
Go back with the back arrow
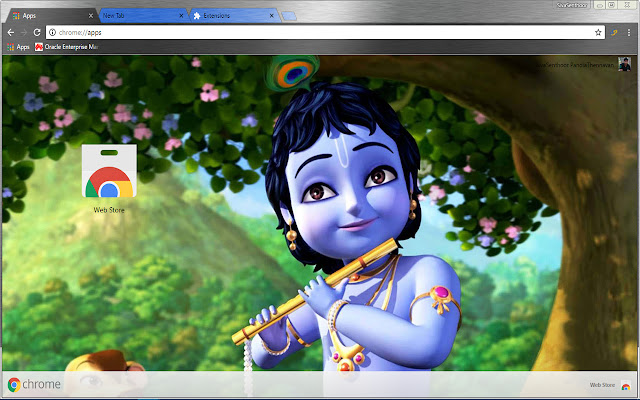pos(11,32)
